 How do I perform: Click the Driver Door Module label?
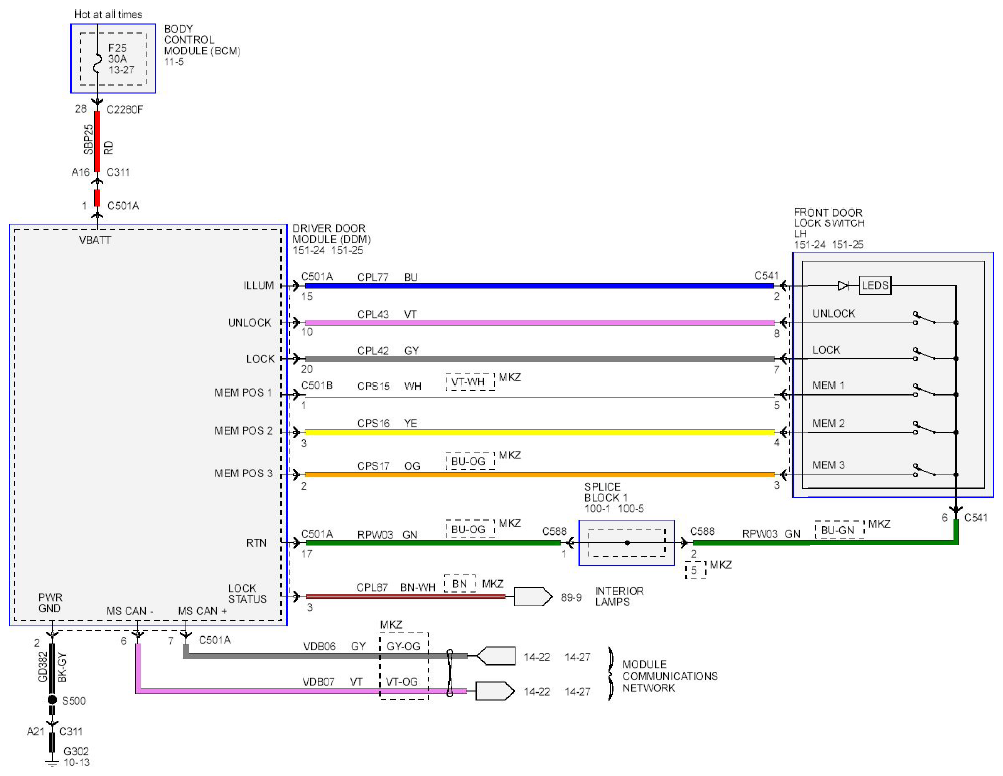coord(331,239)
